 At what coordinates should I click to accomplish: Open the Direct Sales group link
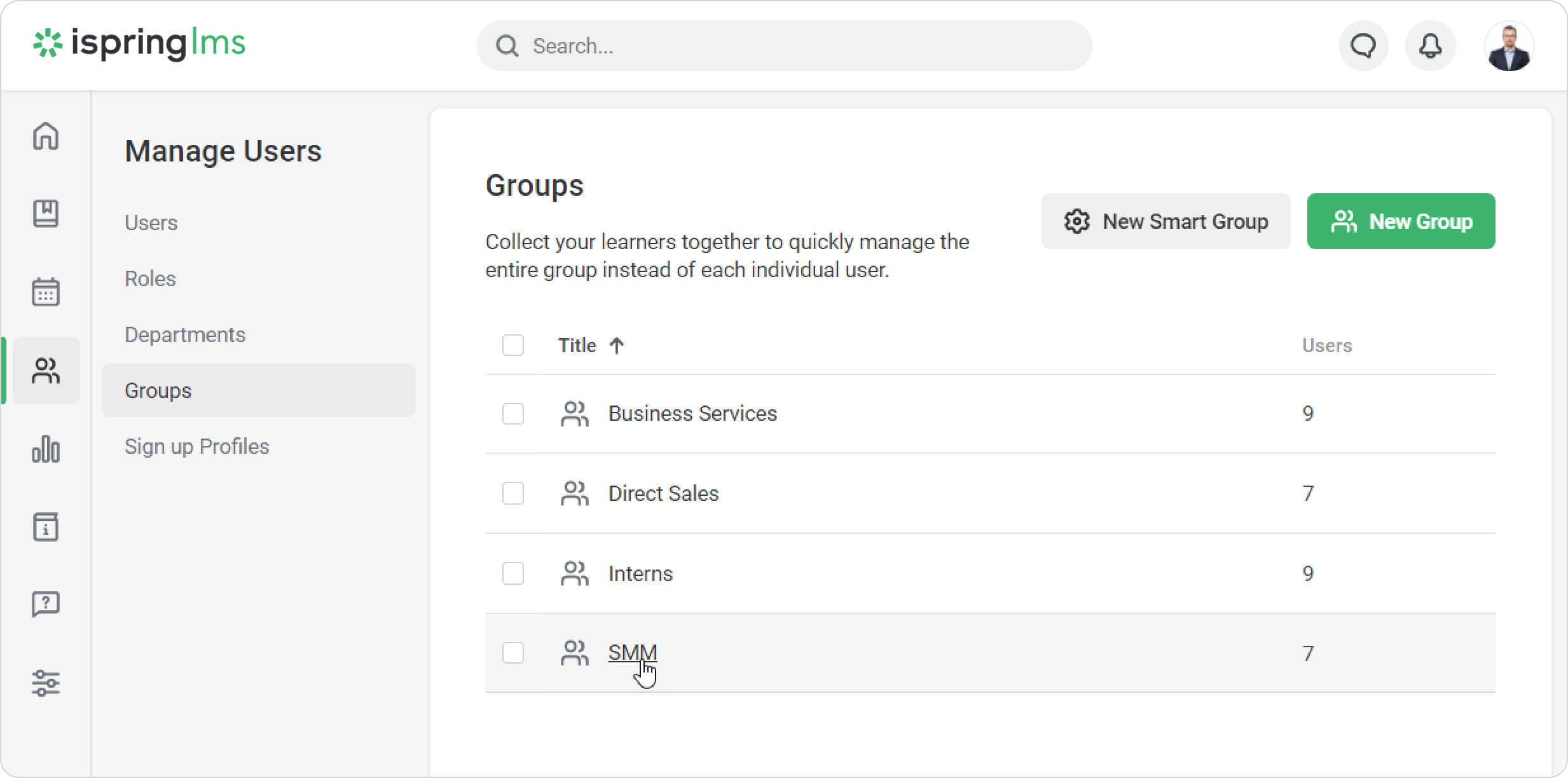point(663,493)
